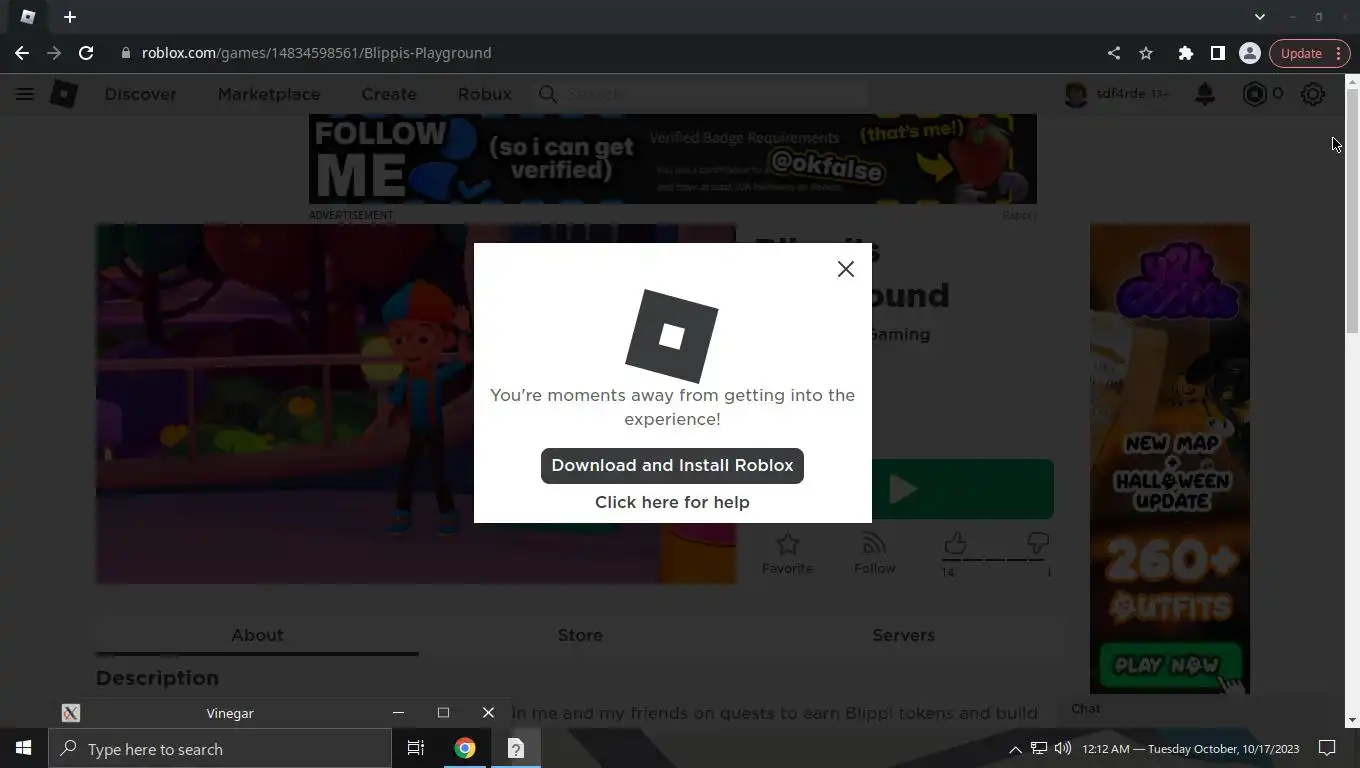Viewport: 1360px width, 768px height.
Task: Share this page icon
Action: pos(1114,53)
